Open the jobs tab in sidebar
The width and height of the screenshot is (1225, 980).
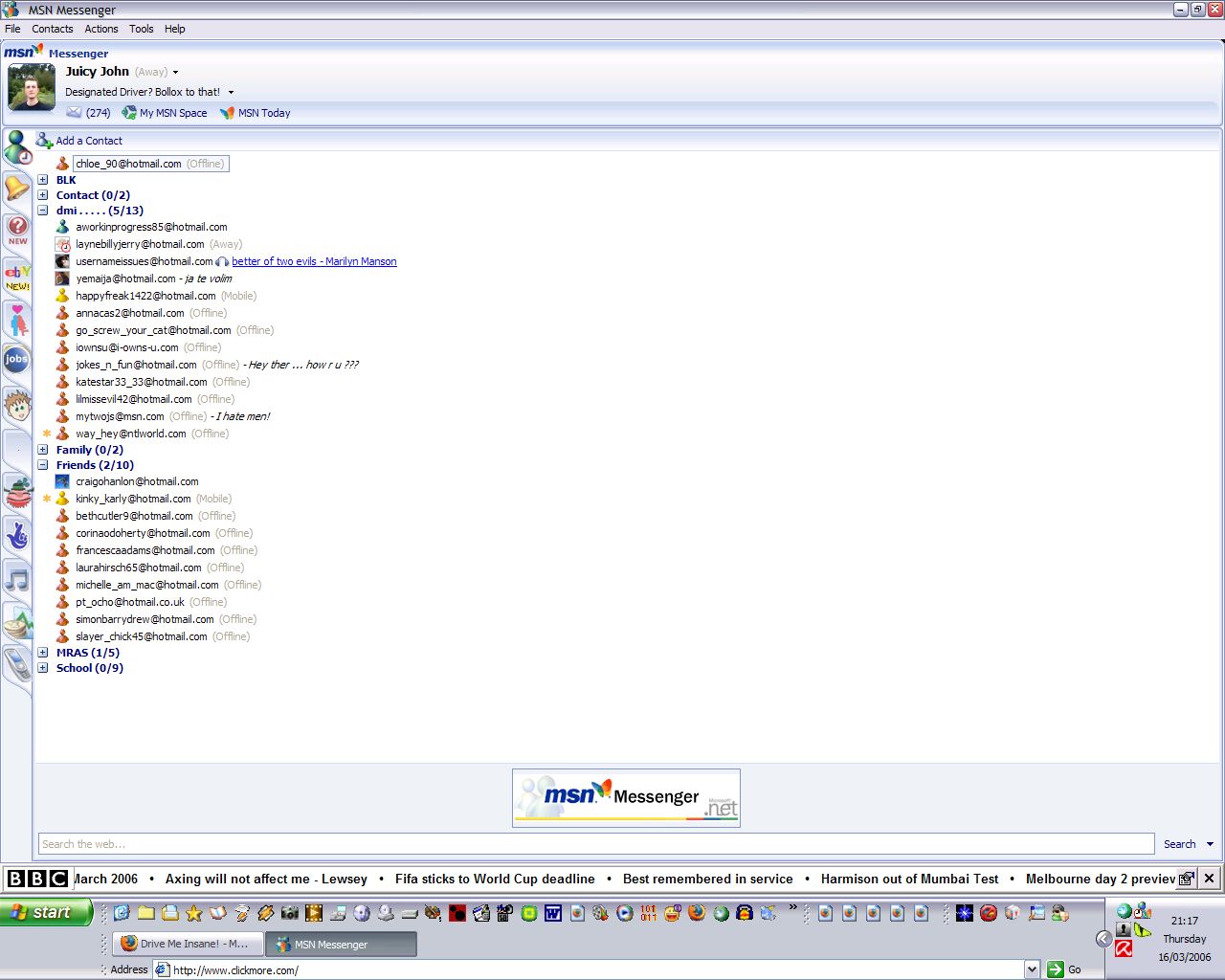pyautogui.click(x=16, y=360)
